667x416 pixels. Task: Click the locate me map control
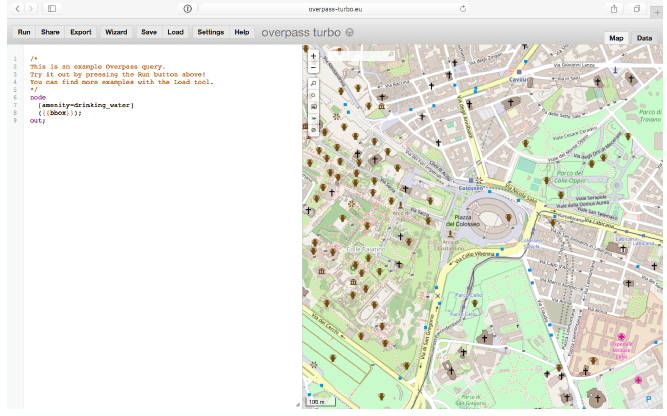pos(313,94)
